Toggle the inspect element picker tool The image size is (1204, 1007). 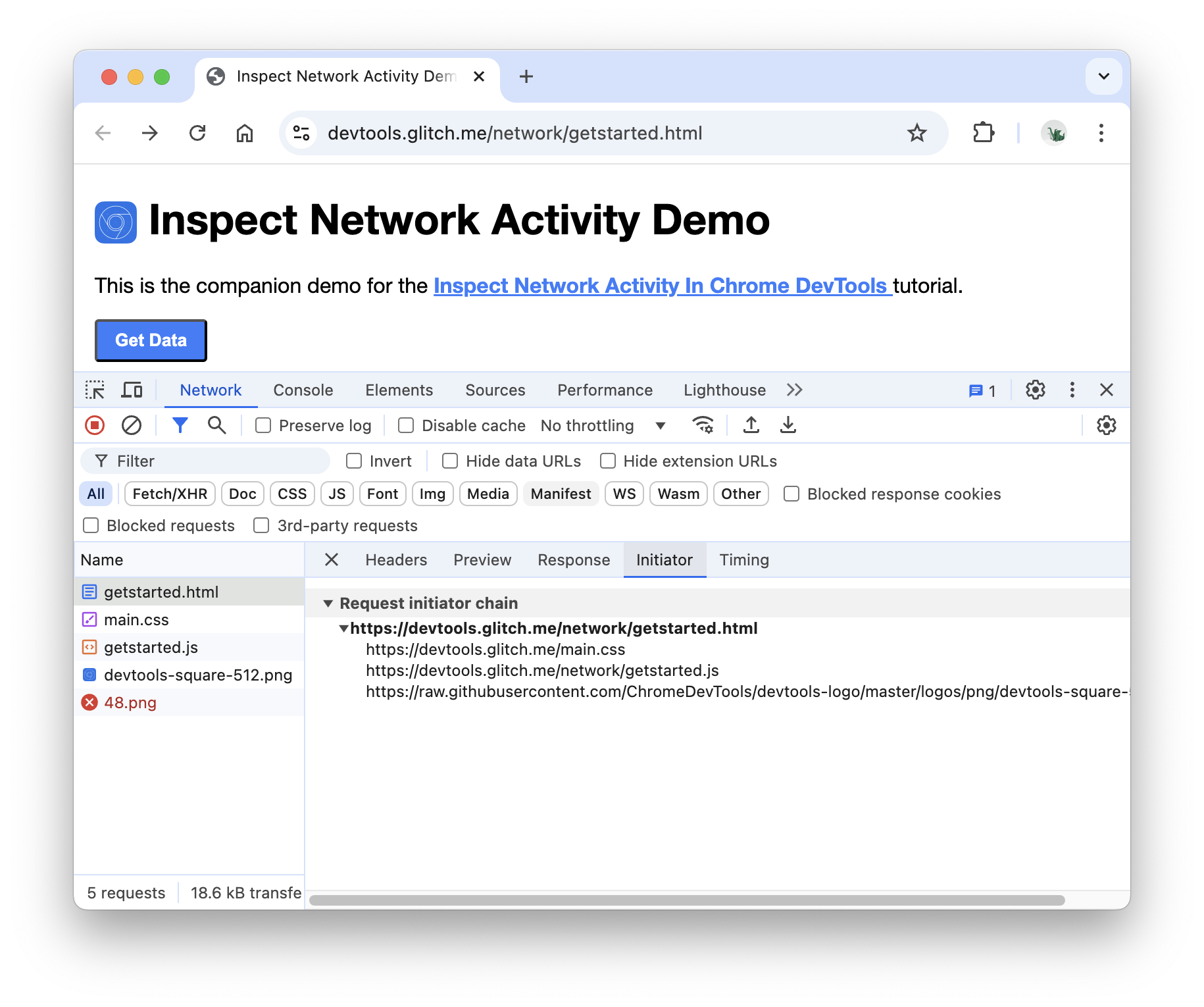pyautogui.click(x=95, y=390)
